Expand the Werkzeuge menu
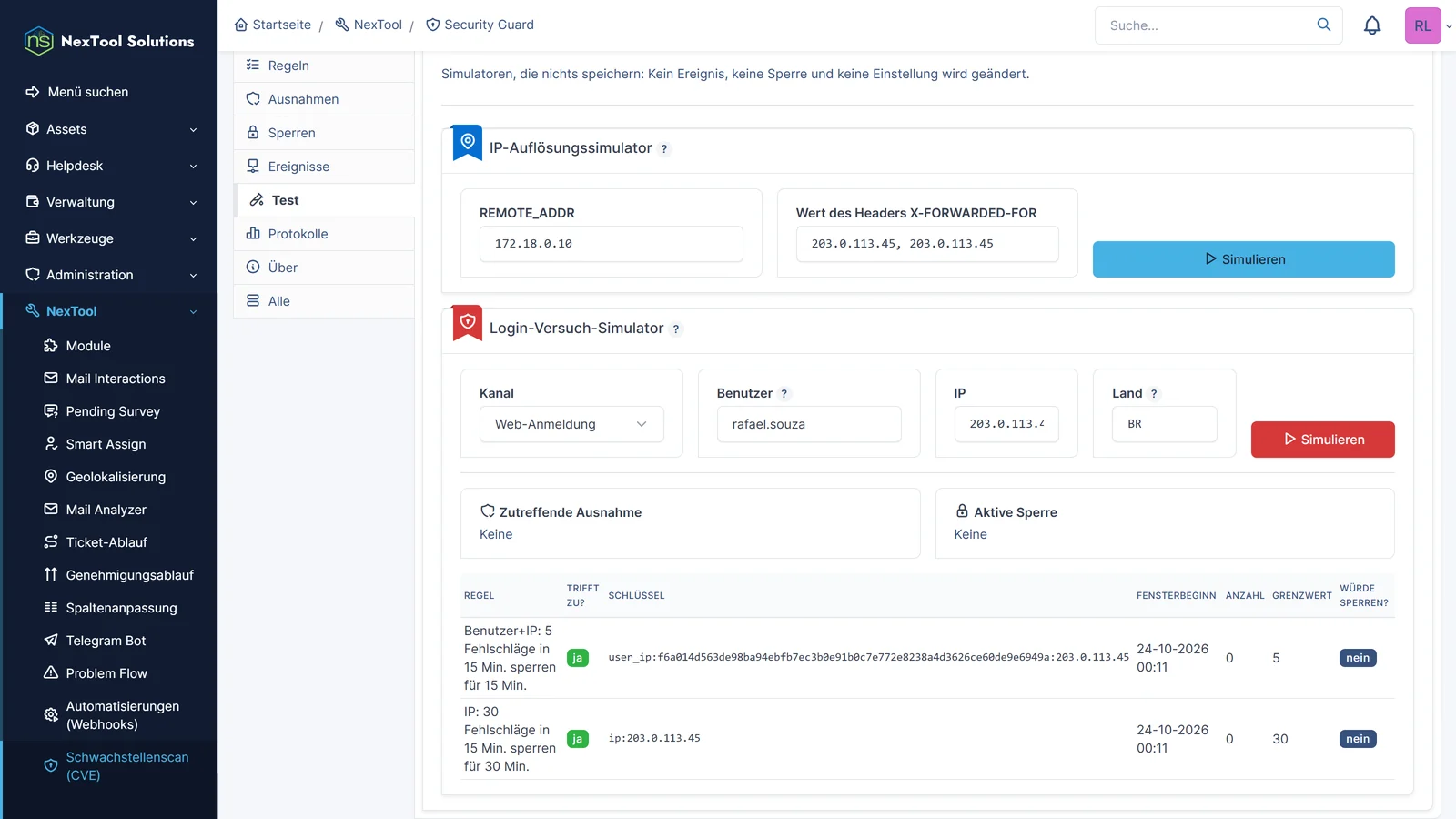Image resolution: width=1456 pixels, height=819 pixels. point(109,238)
